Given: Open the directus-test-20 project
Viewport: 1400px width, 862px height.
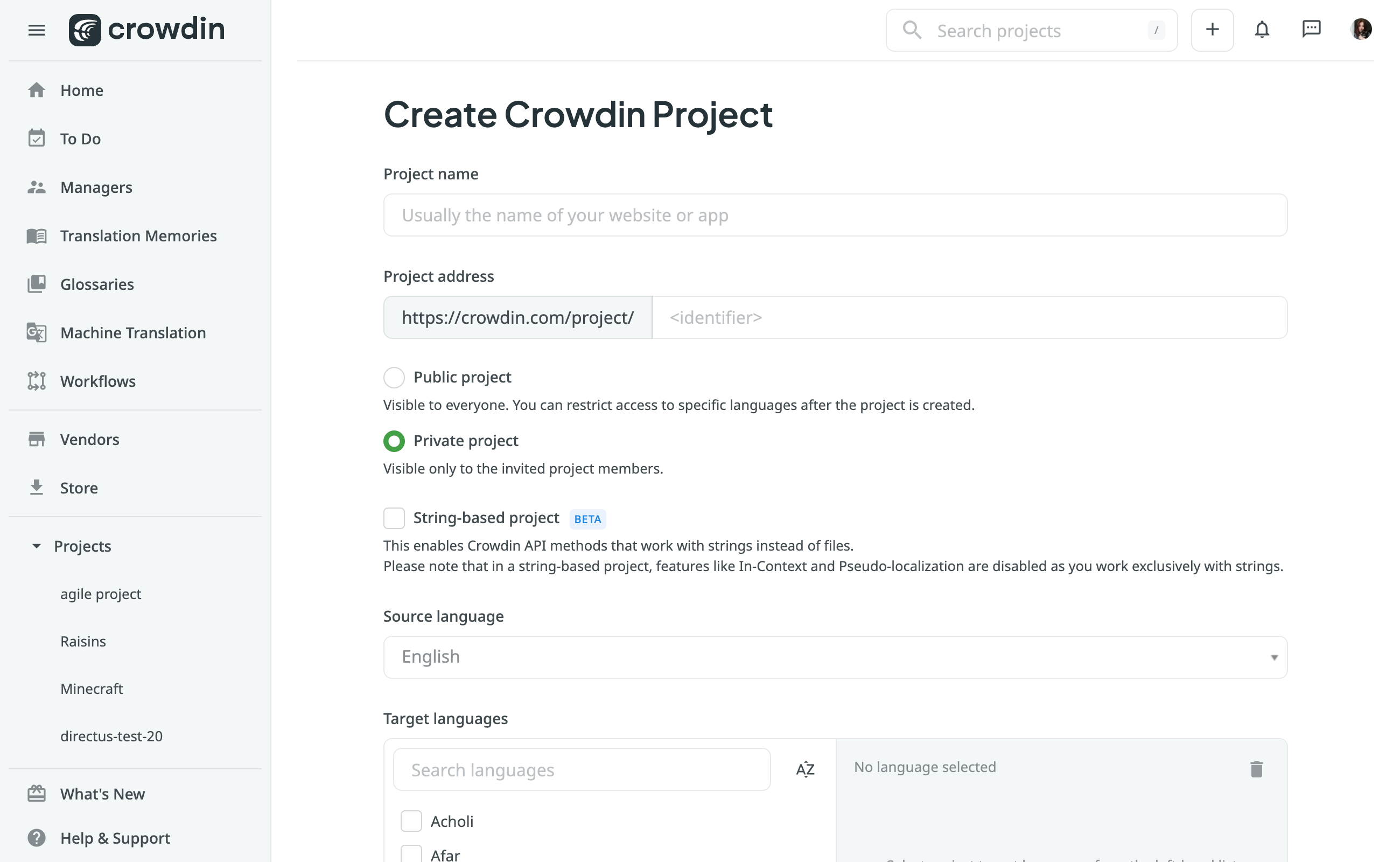Looking at the screenshot, I should (x=111, y=736).
